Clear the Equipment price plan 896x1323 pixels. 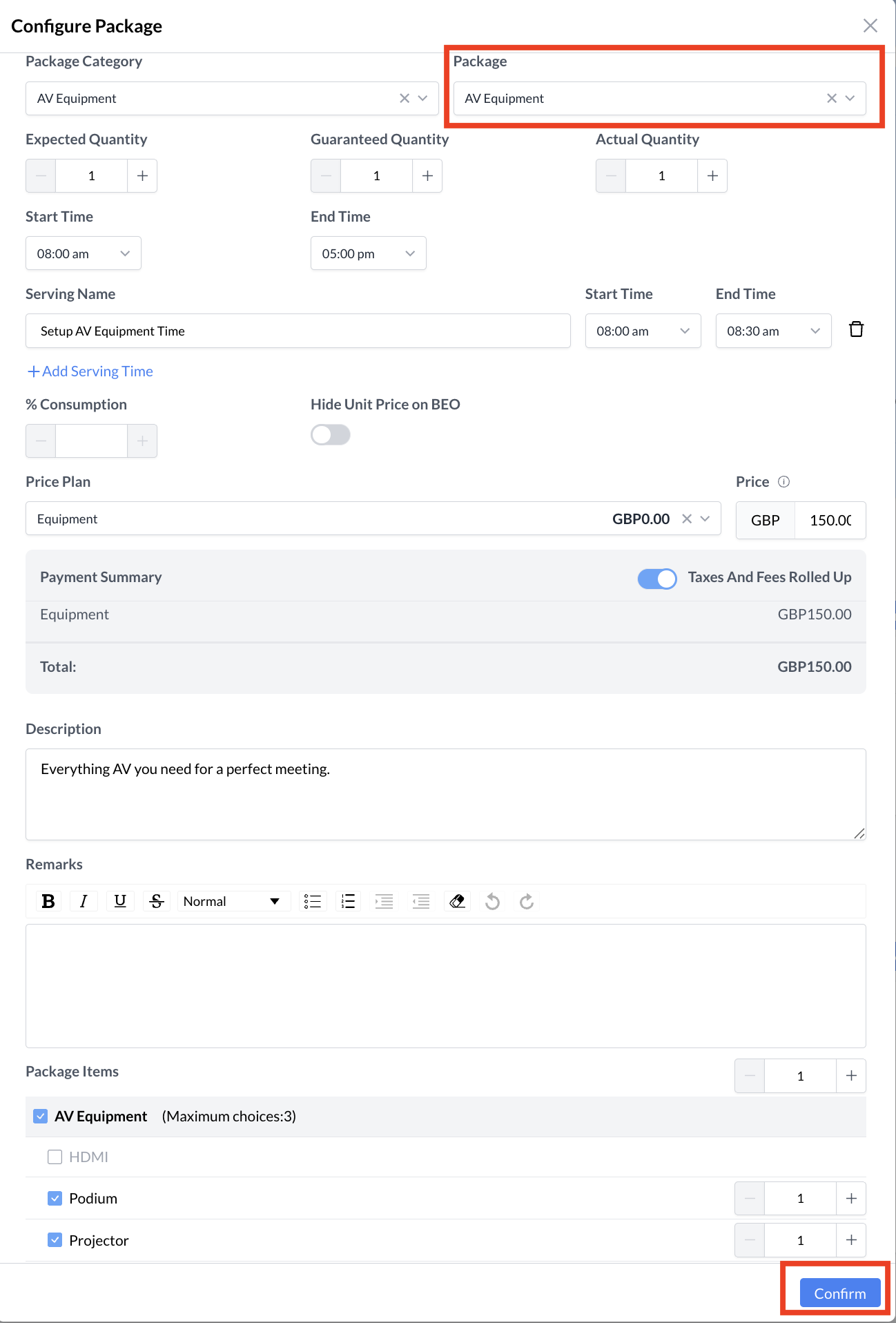click(687, 519)
